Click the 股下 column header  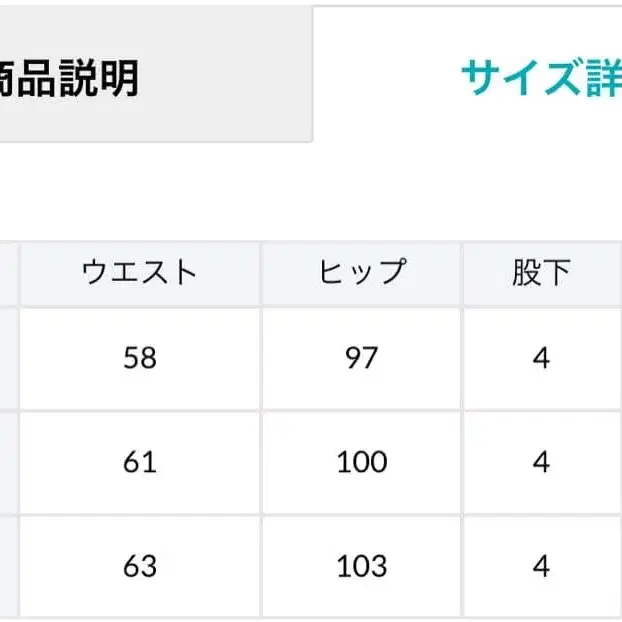point(541,273)
